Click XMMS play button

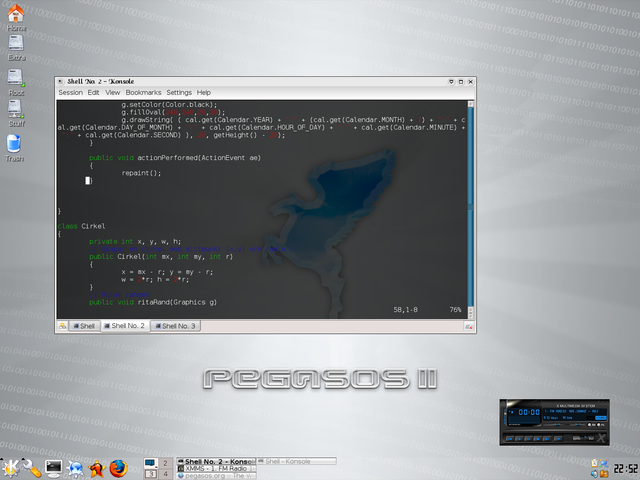[520, 439]
